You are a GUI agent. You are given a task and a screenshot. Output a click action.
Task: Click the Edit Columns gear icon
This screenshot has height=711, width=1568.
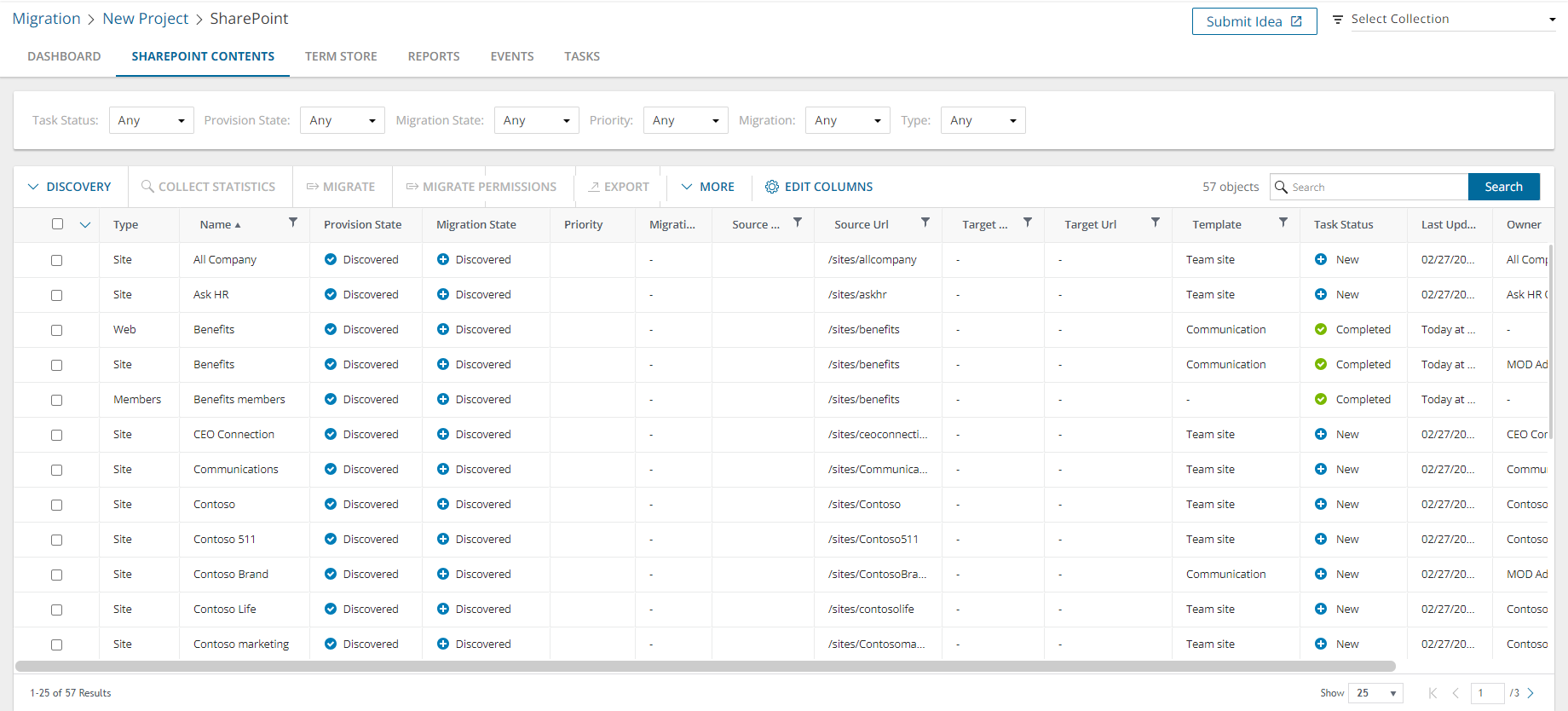771,187
